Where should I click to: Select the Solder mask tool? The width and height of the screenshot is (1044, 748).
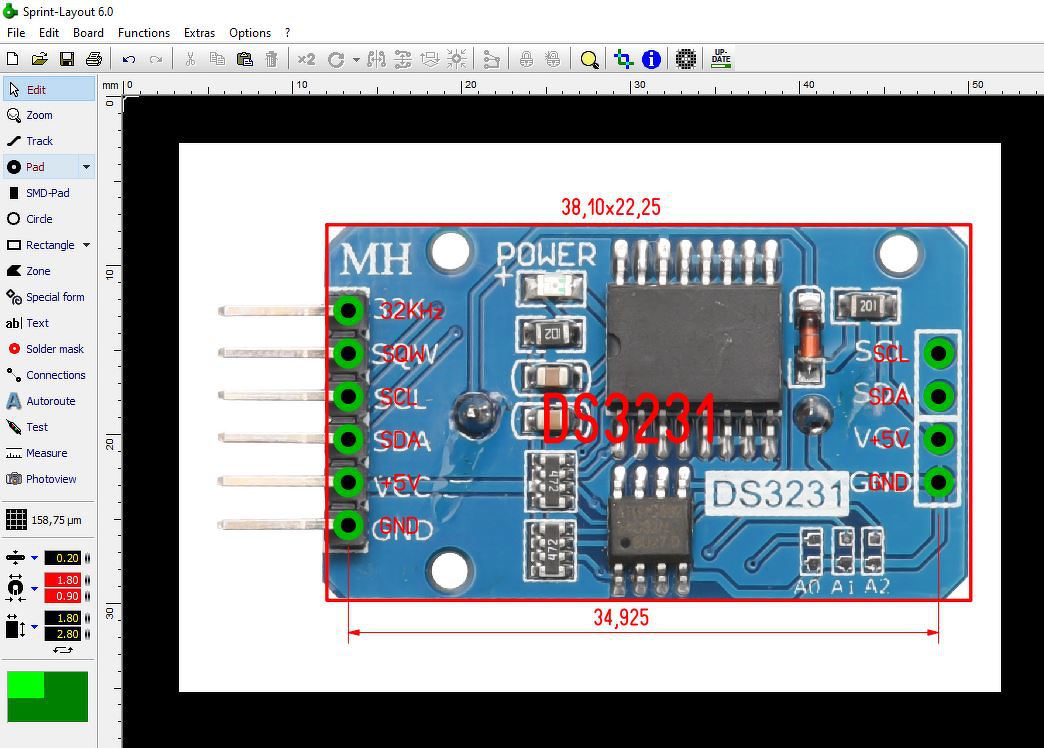[x=49, y=349]
